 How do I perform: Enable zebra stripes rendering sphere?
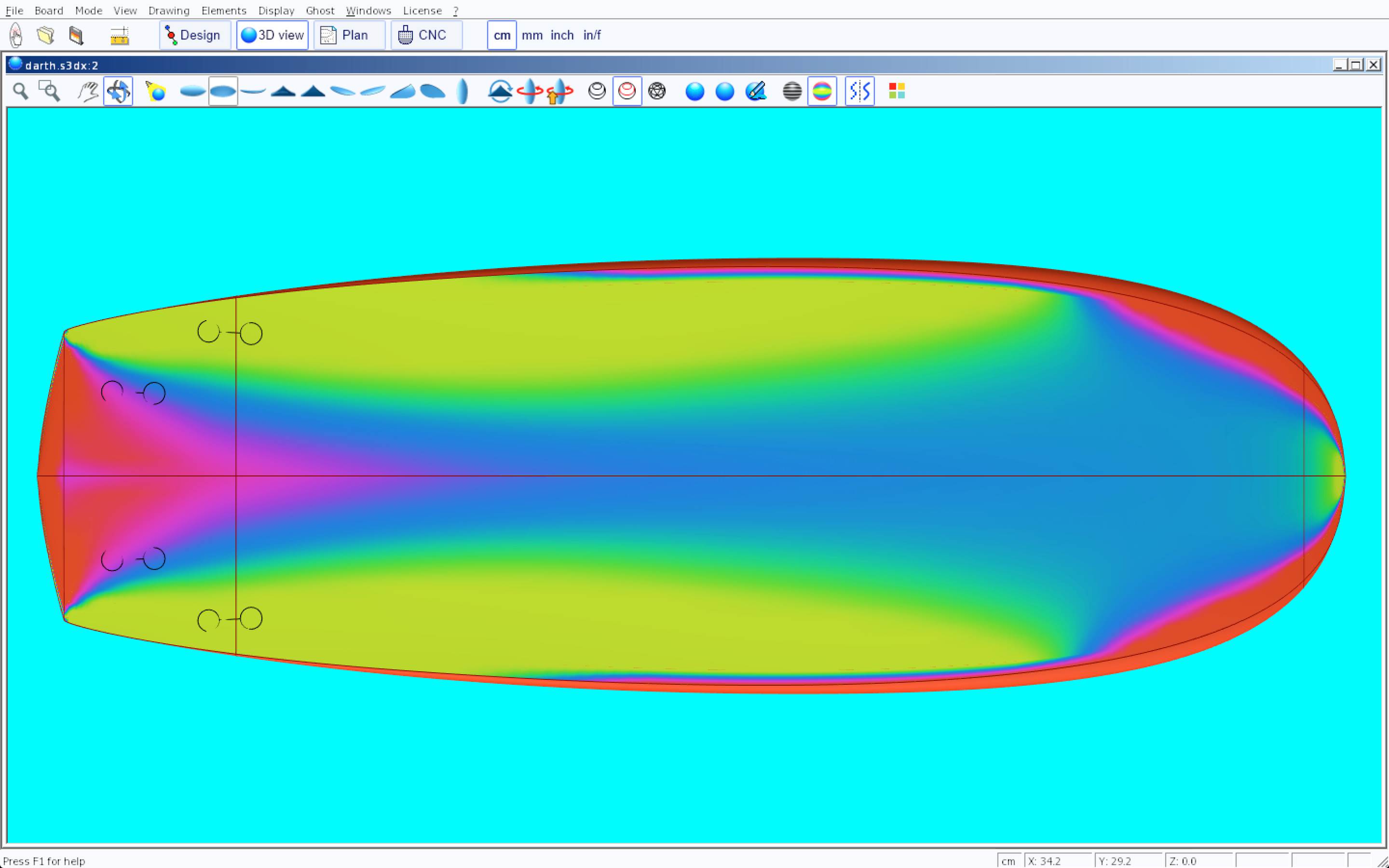[792, 91]
